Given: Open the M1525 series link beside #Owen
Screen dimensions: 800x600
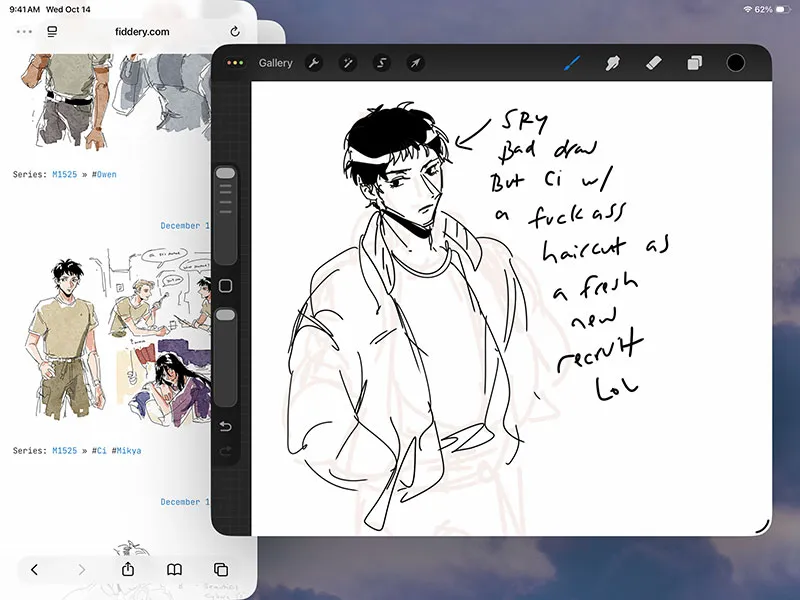Looking at the screenshot, I should (x=65, y=174).
